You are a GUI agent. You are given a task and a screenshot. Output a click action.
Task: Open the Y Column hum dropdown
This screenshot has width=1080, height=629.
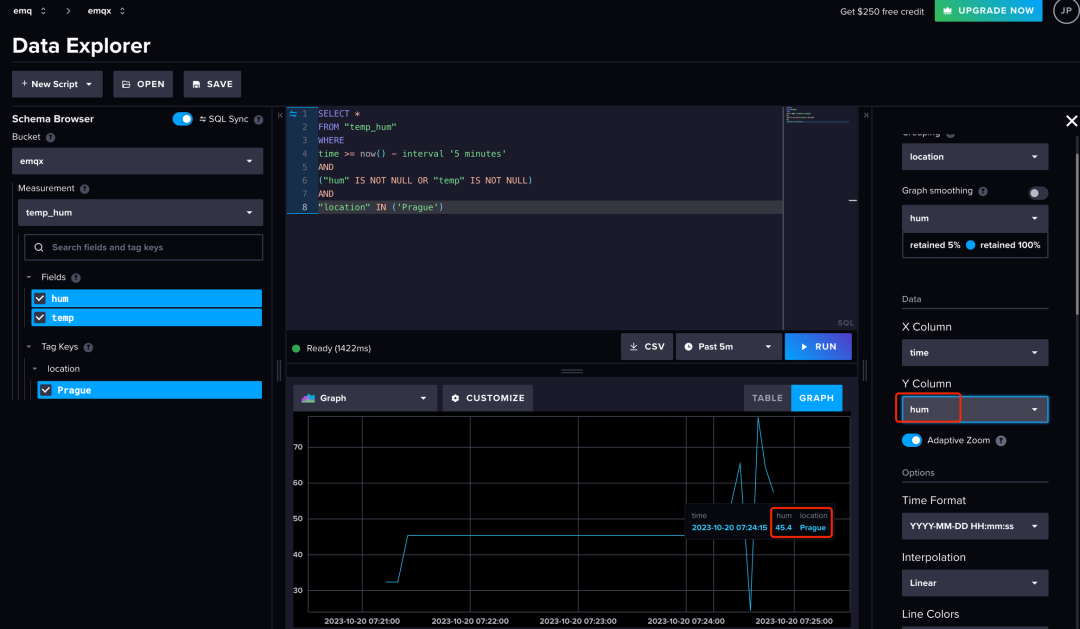click(974, 409)
